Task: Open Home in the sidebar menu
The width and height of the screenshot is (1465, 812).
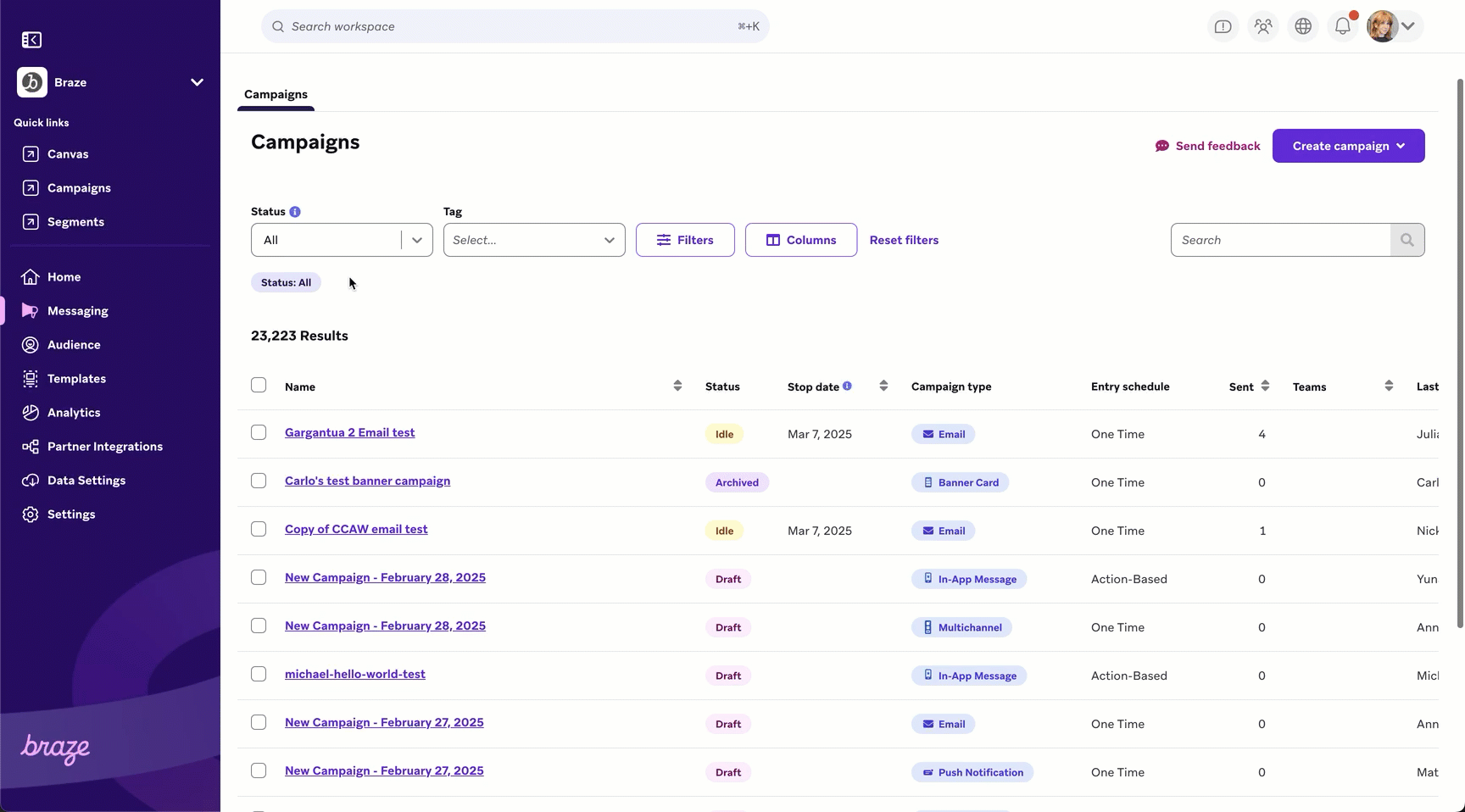Action: [64, 277]
